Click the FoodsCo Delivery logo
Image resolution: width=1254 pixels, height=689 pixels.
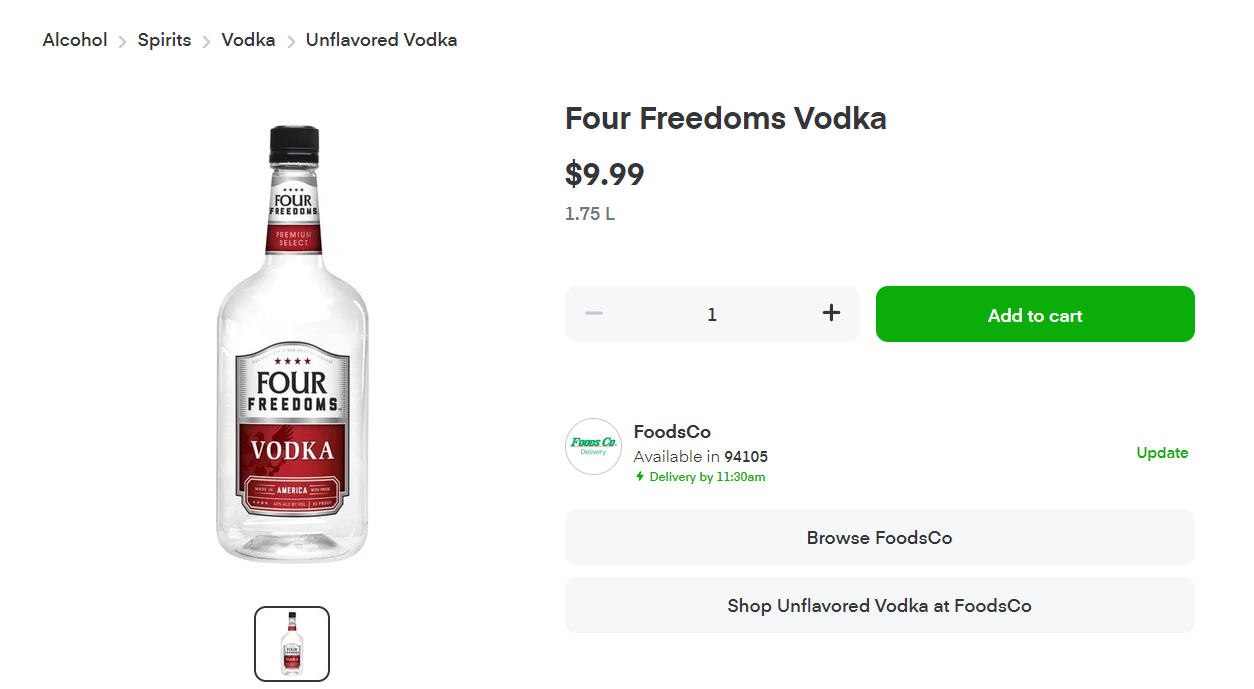click(593, 446)
